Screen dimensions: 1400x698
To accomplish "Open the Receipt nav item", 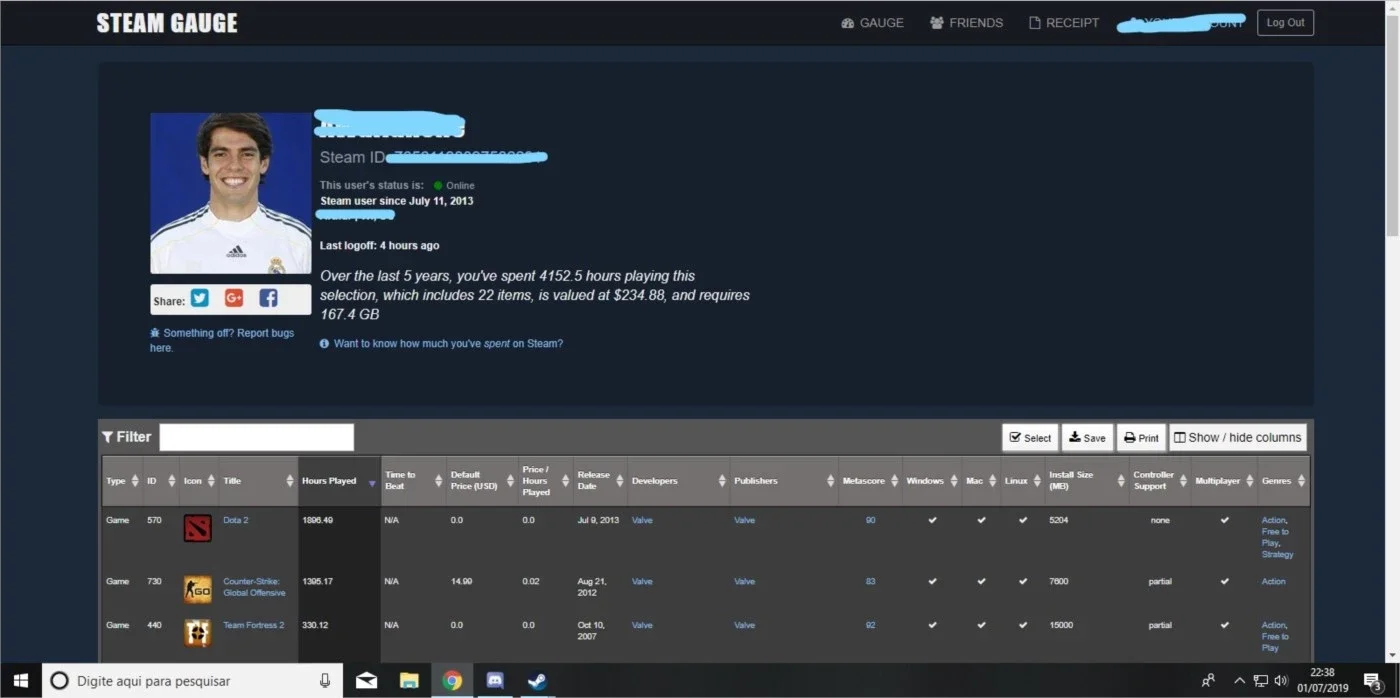I will [x=1064, y=23].
